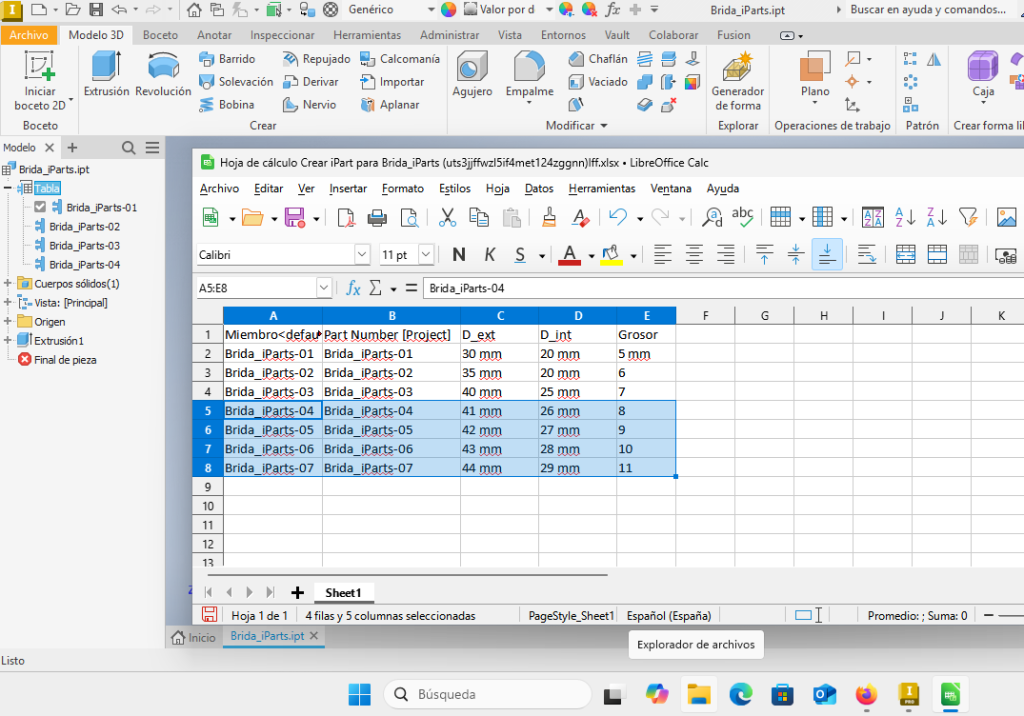This screenshot has height=716, width=1024.
Task: Toggle italic (K) formatting in Calc
Action: 490,255
